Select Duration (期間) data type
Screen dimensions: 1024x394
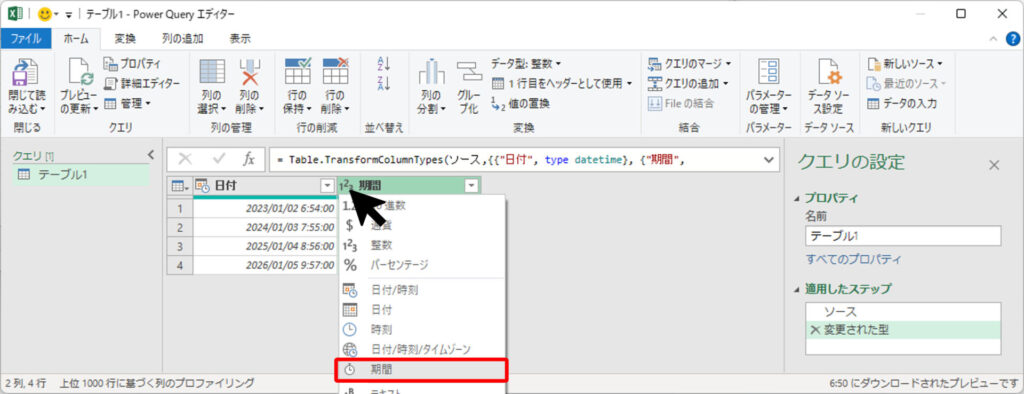tap(422, 369)
